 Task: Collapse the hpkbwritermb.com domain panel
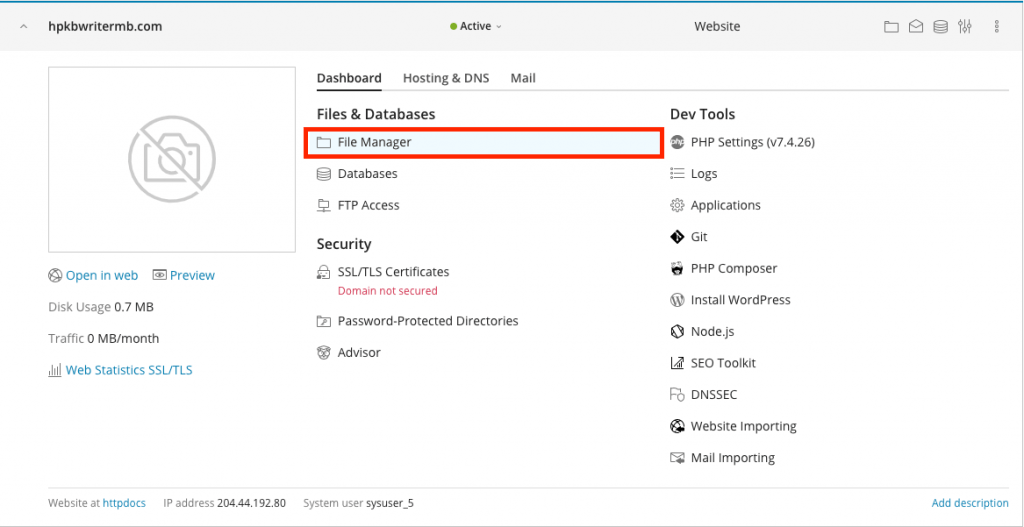coord(24,27)
